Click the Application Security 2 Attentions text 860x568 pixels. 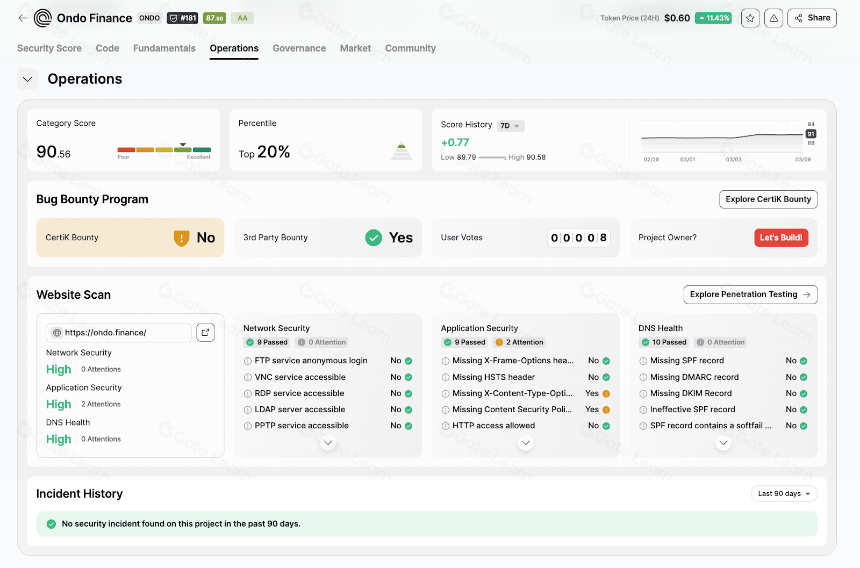(x=101, y=404)
